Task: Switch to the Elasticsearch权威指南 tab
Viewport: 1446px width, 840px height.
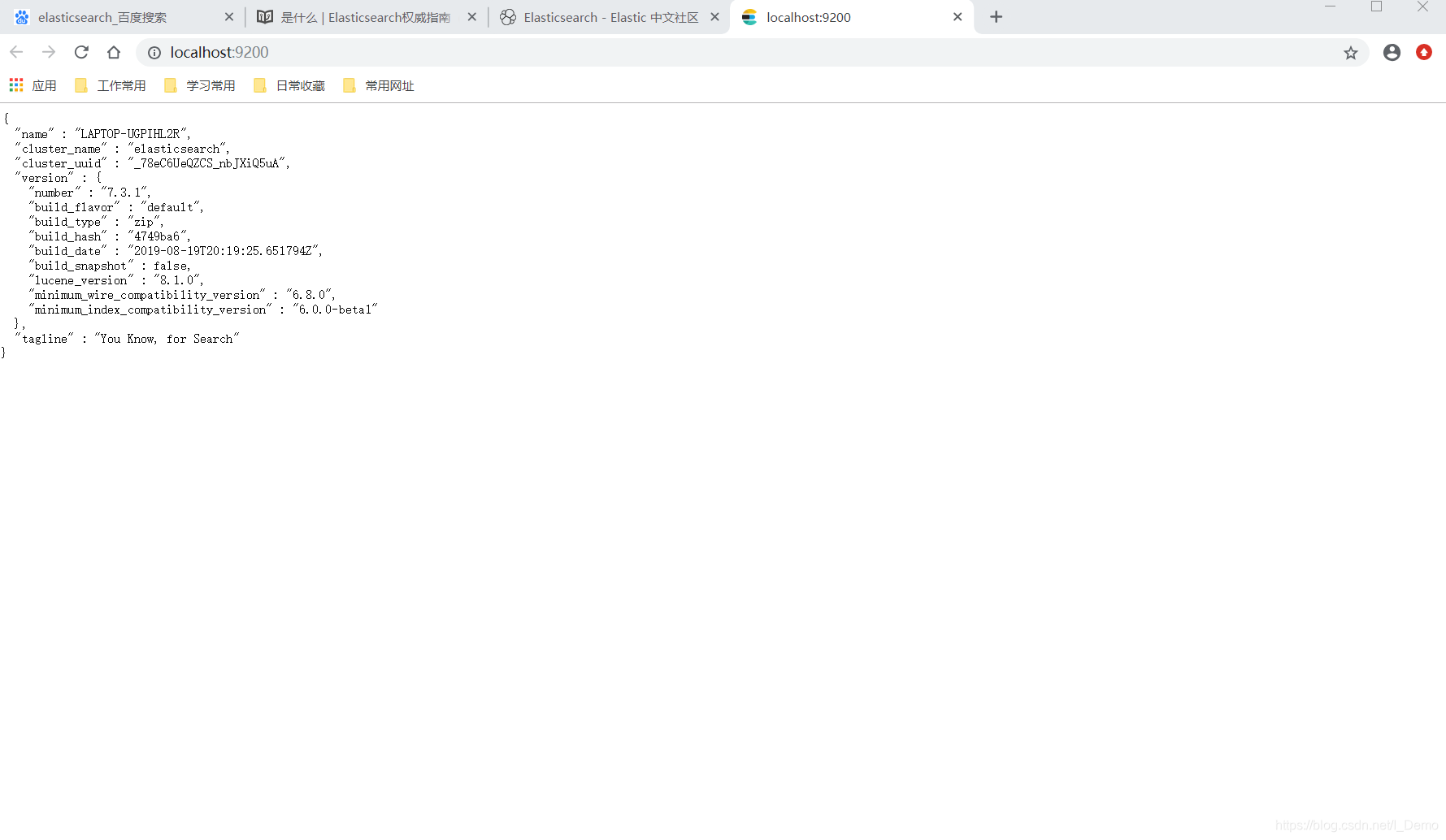Action: pos(365,17)
